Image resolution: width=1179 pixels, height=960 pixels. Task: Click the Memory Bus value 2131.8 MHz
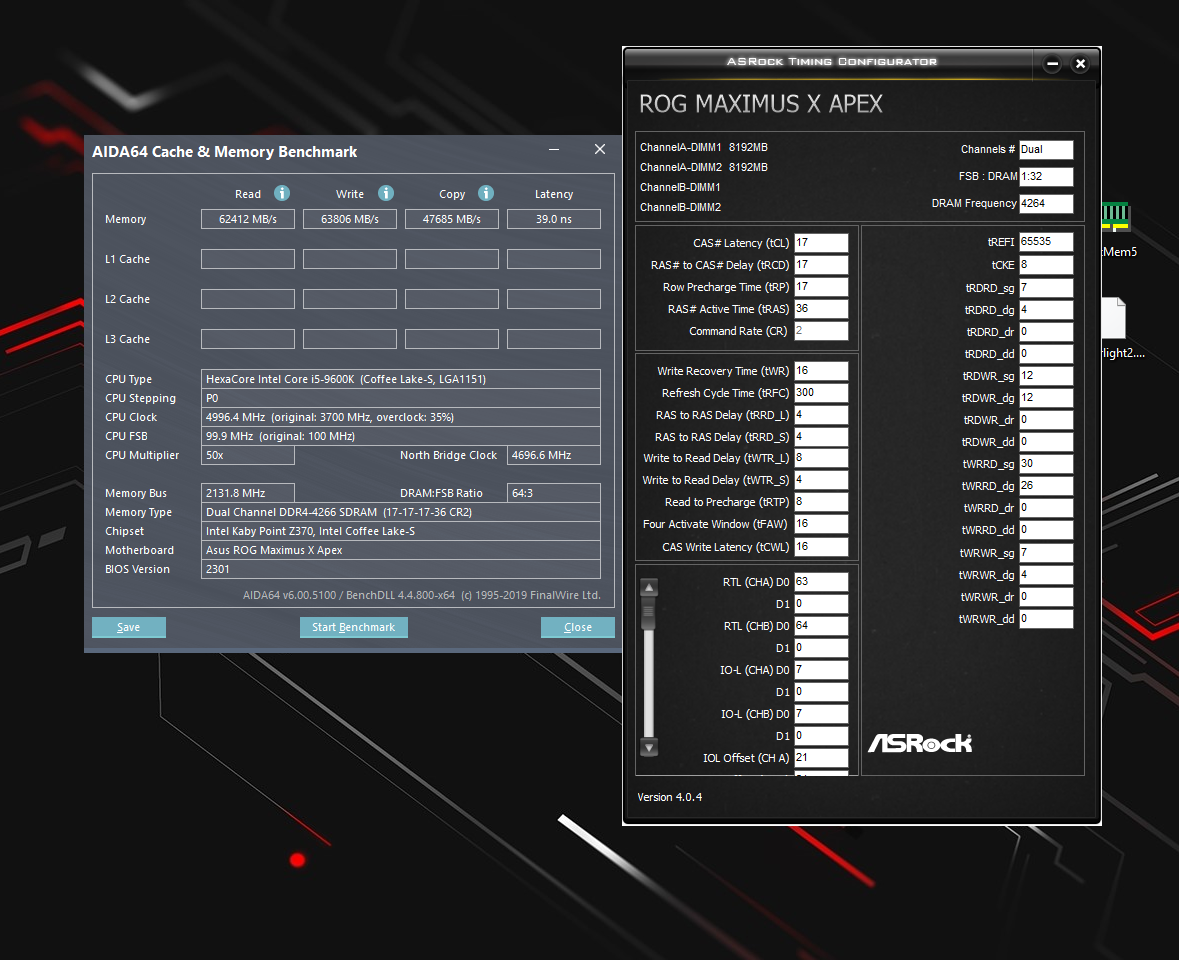point(247,493)
